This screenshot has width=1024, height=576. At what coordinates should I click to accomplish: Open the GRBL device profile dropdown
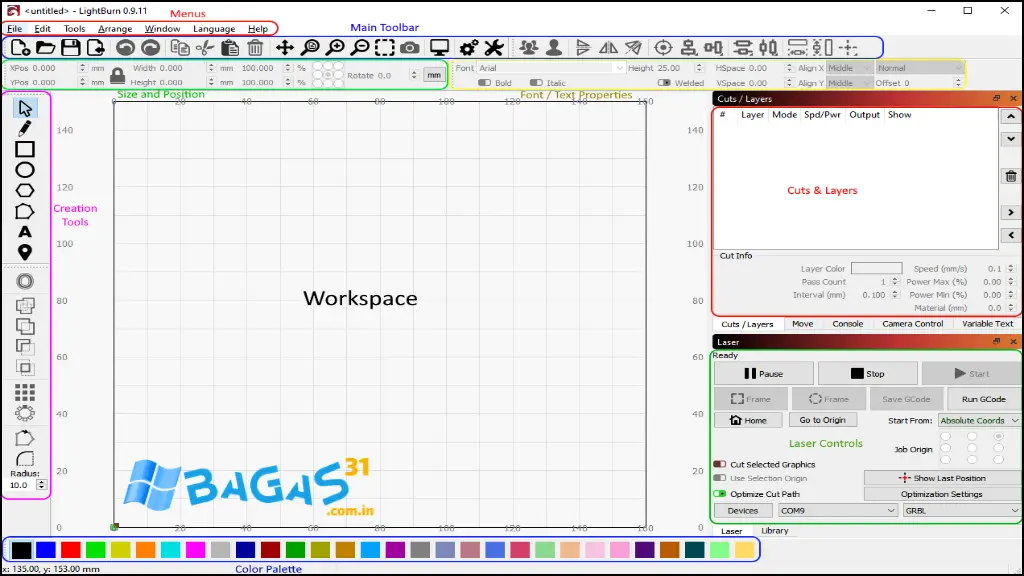[x=959, y=510]
